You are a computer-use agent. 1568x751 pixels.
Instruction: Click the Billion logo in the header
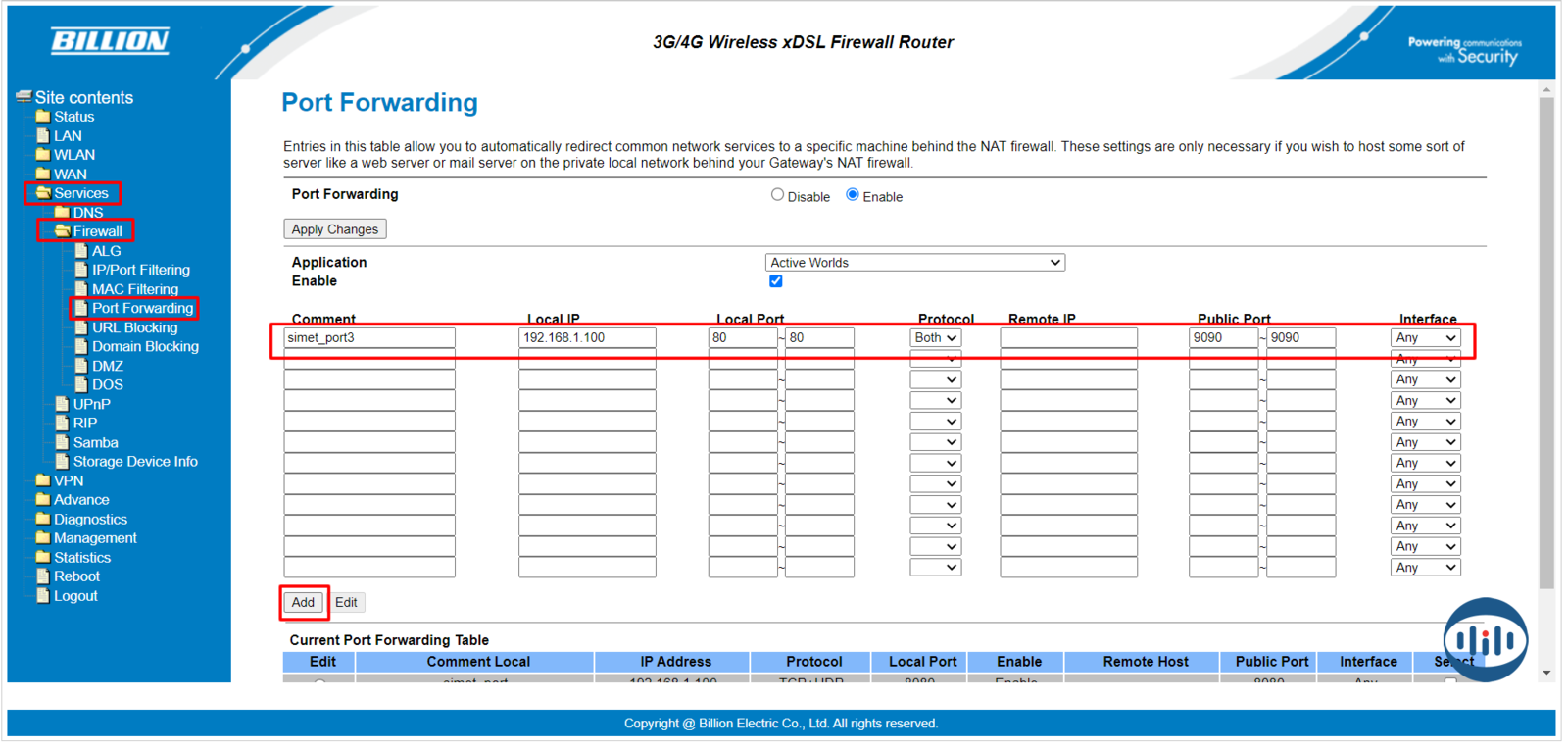click(110, 41)
